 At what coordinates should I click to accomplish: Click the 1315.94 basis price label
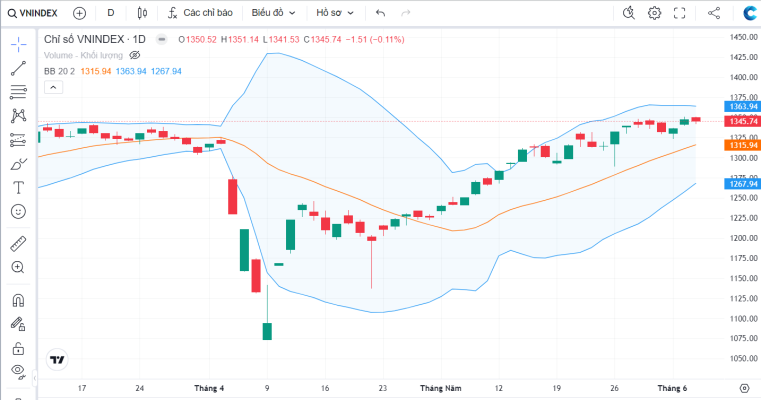pyautogui.click(x=742, y=145)
